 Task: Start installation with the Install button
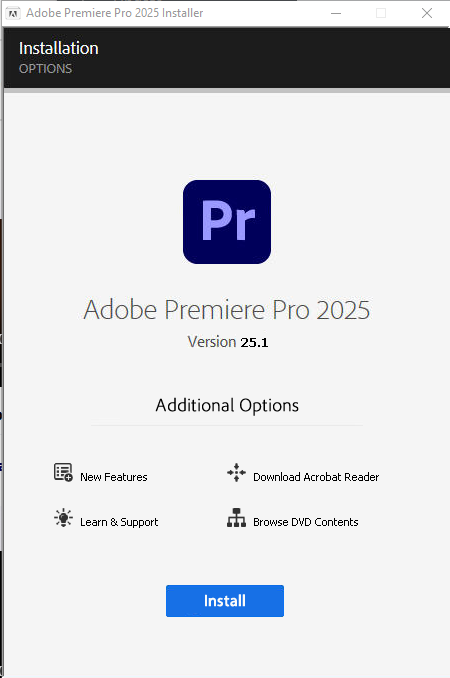(225, 601)
